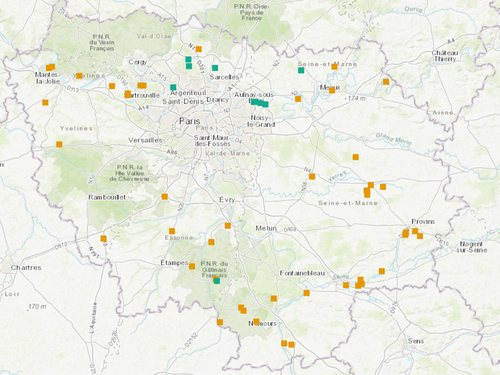Select the orange marker beside the N191 road
This screenshot has height=375, width=500.
(104, 238)
